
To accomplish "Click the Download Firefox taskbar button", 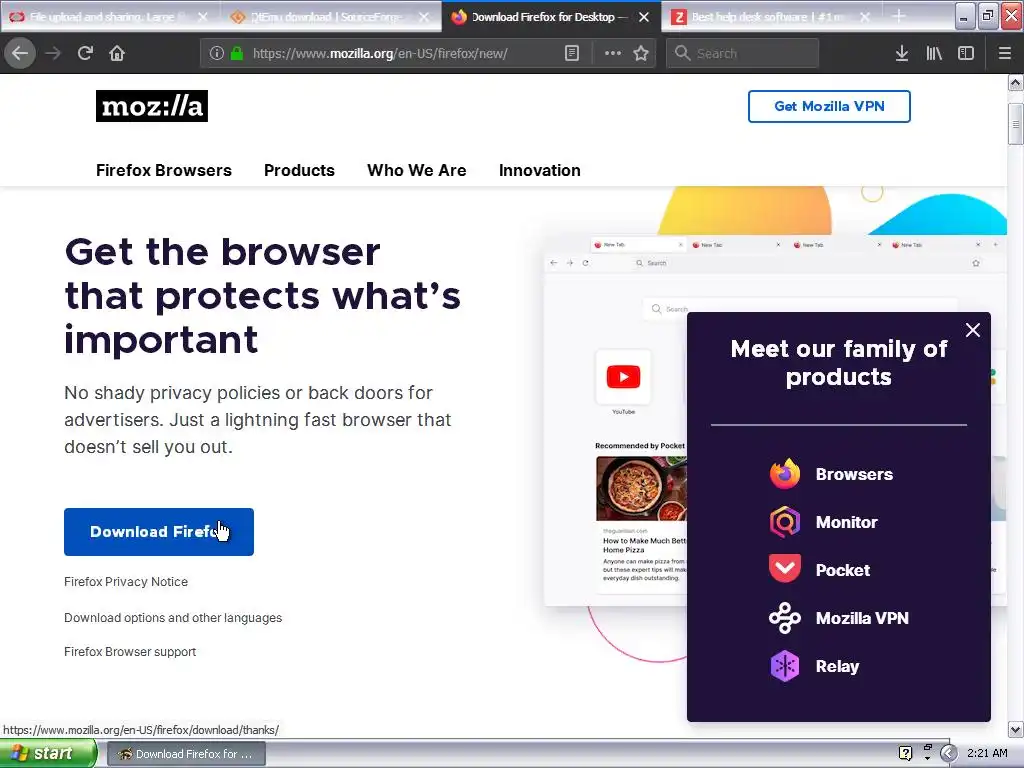I will pyautogui.click(x=186, y=754).
